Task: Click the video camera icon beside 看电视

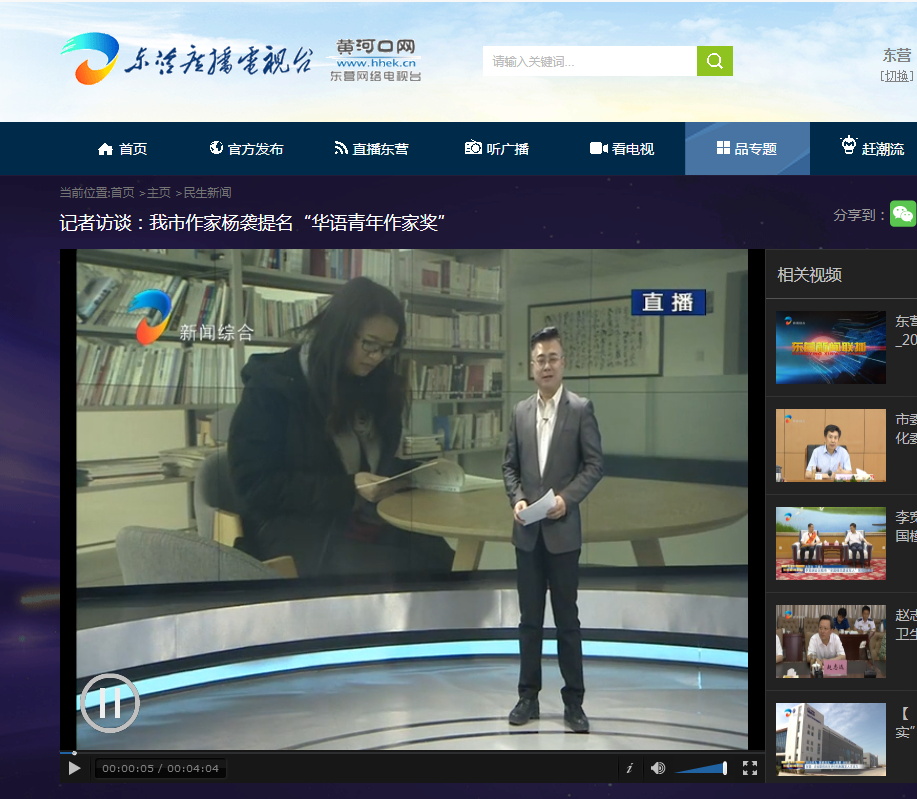Action: coord(599,148)
